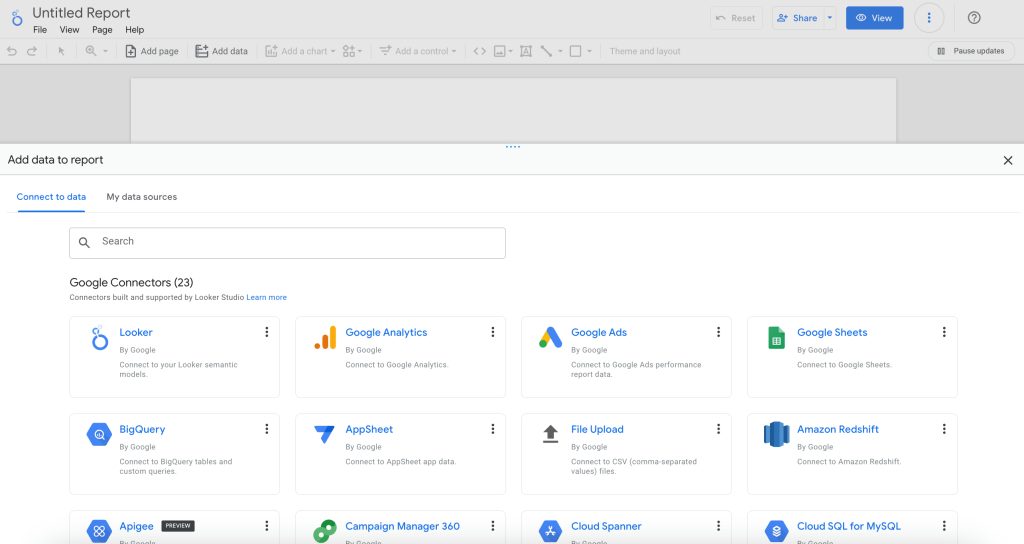Screen dimensions: 1024x544
Task: Select the Amazon Redshift connector icon
Action: 776,434
